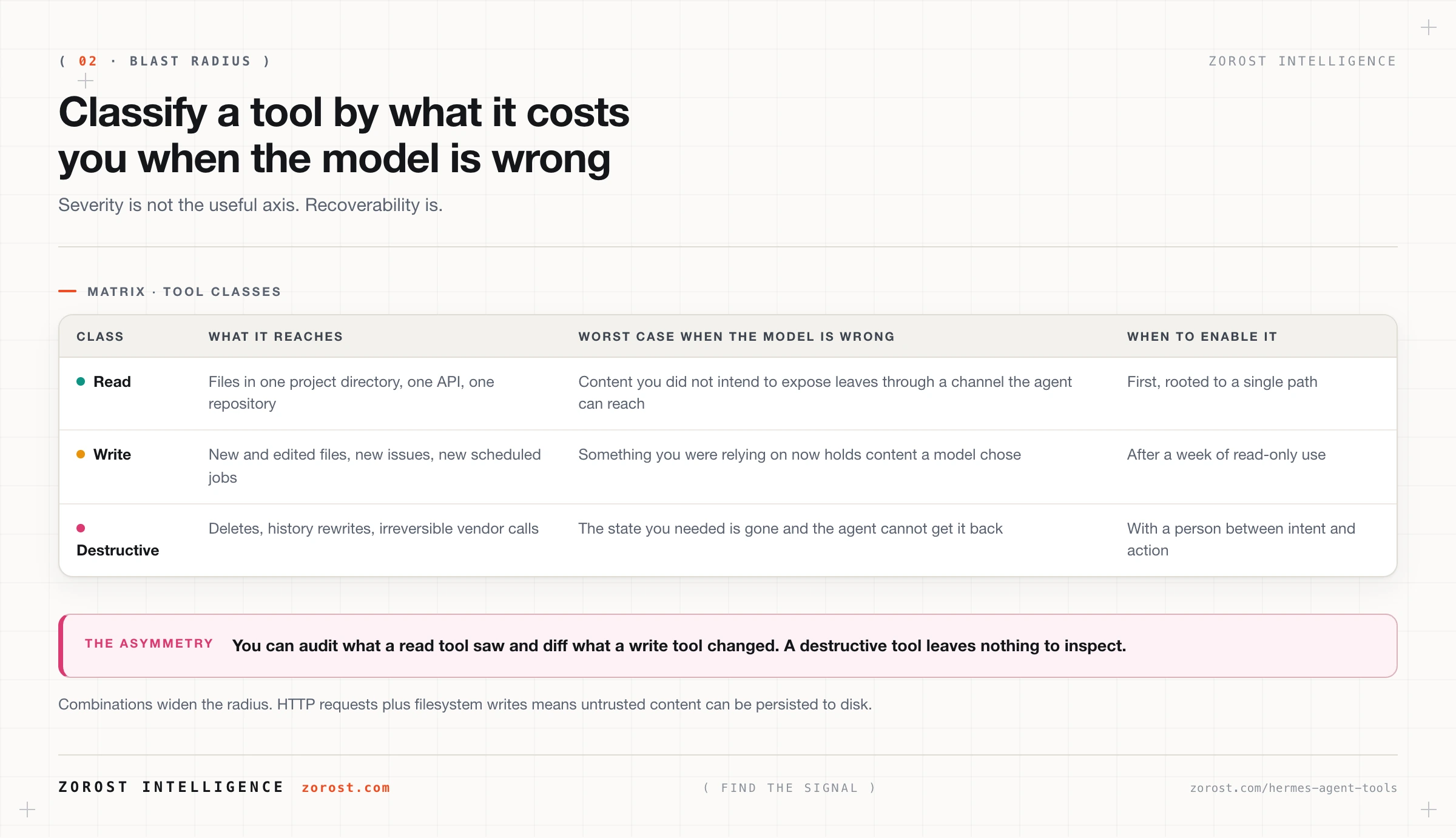Click 'After a week of read-only use' cell

click(1226, 455)
